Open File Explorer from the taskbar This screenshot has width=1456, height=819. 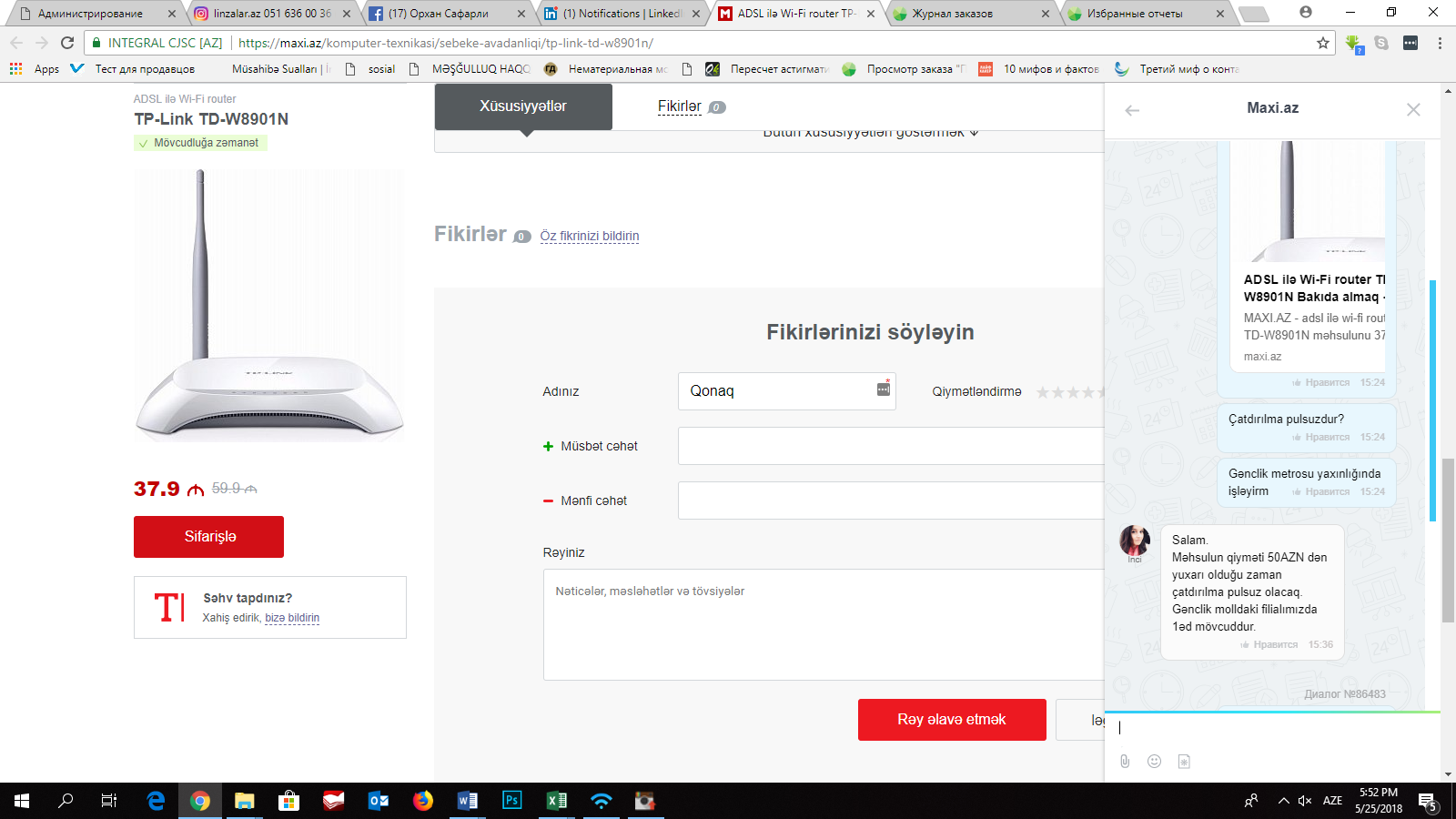pyautogui.click(x=244, y=801)
